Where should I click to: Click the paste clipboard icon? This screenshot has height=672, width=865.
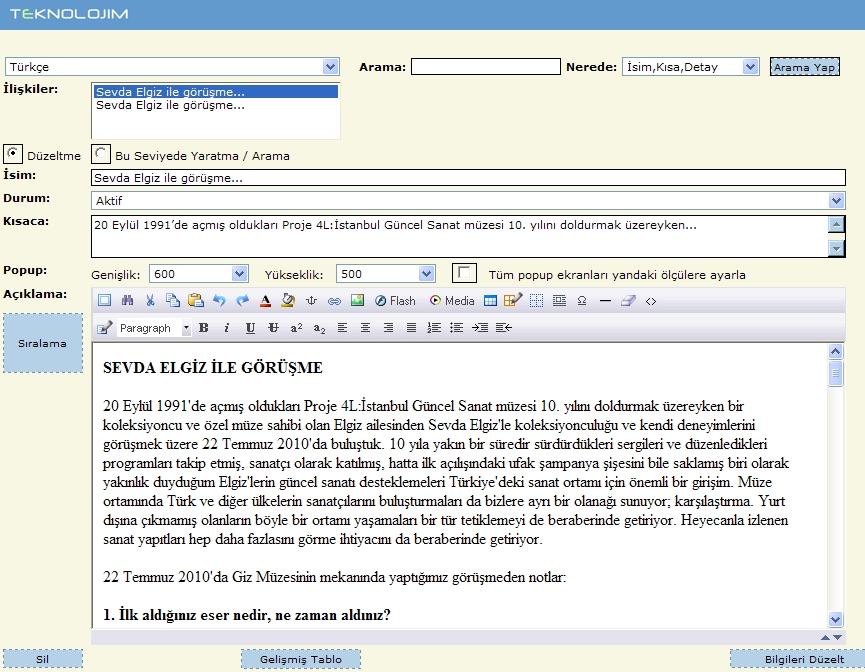[x=196, y=300]
